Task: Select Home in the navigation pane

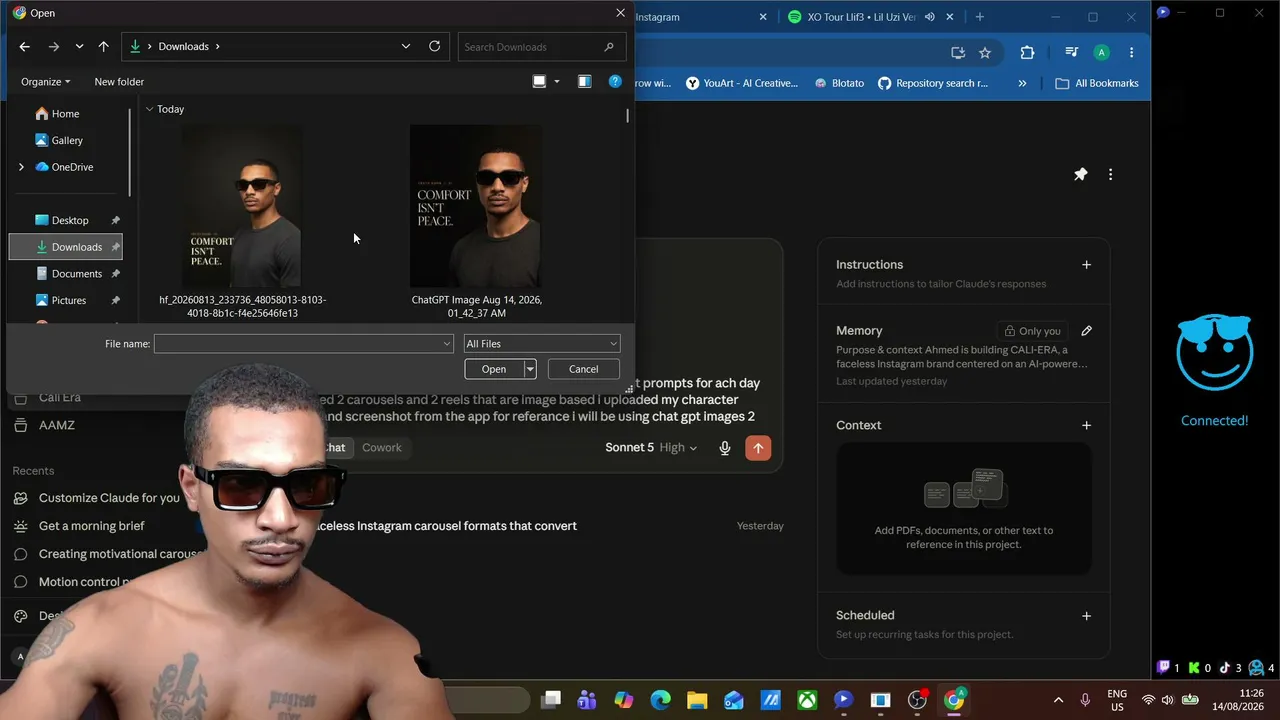Action: point(65,114)
